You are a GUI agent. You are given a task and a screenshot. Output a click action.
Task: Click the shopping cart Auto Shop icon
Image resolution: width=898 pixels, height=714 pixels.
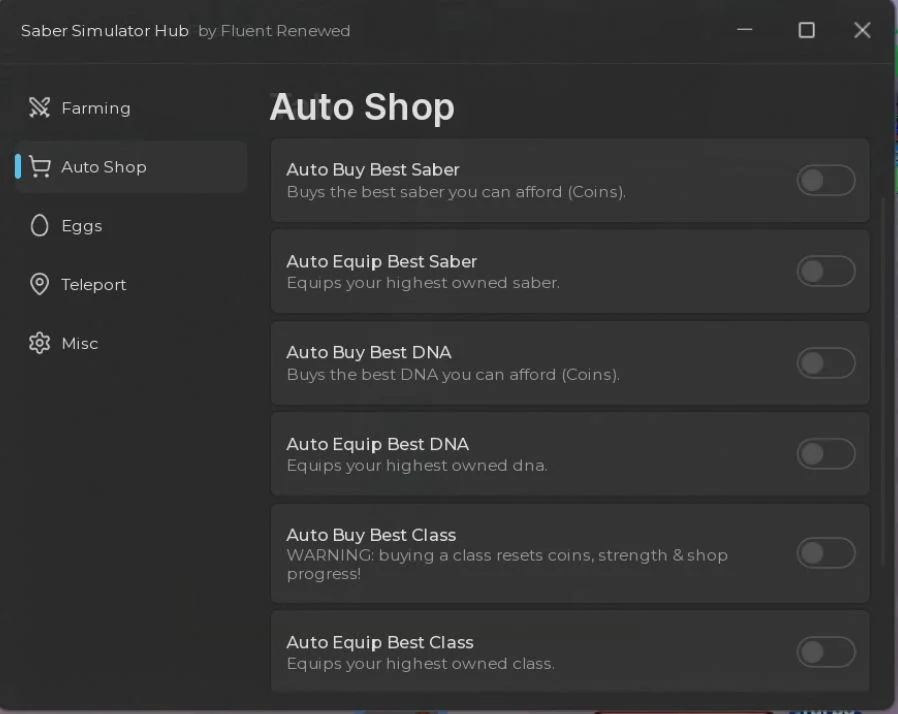pos(40,167)
